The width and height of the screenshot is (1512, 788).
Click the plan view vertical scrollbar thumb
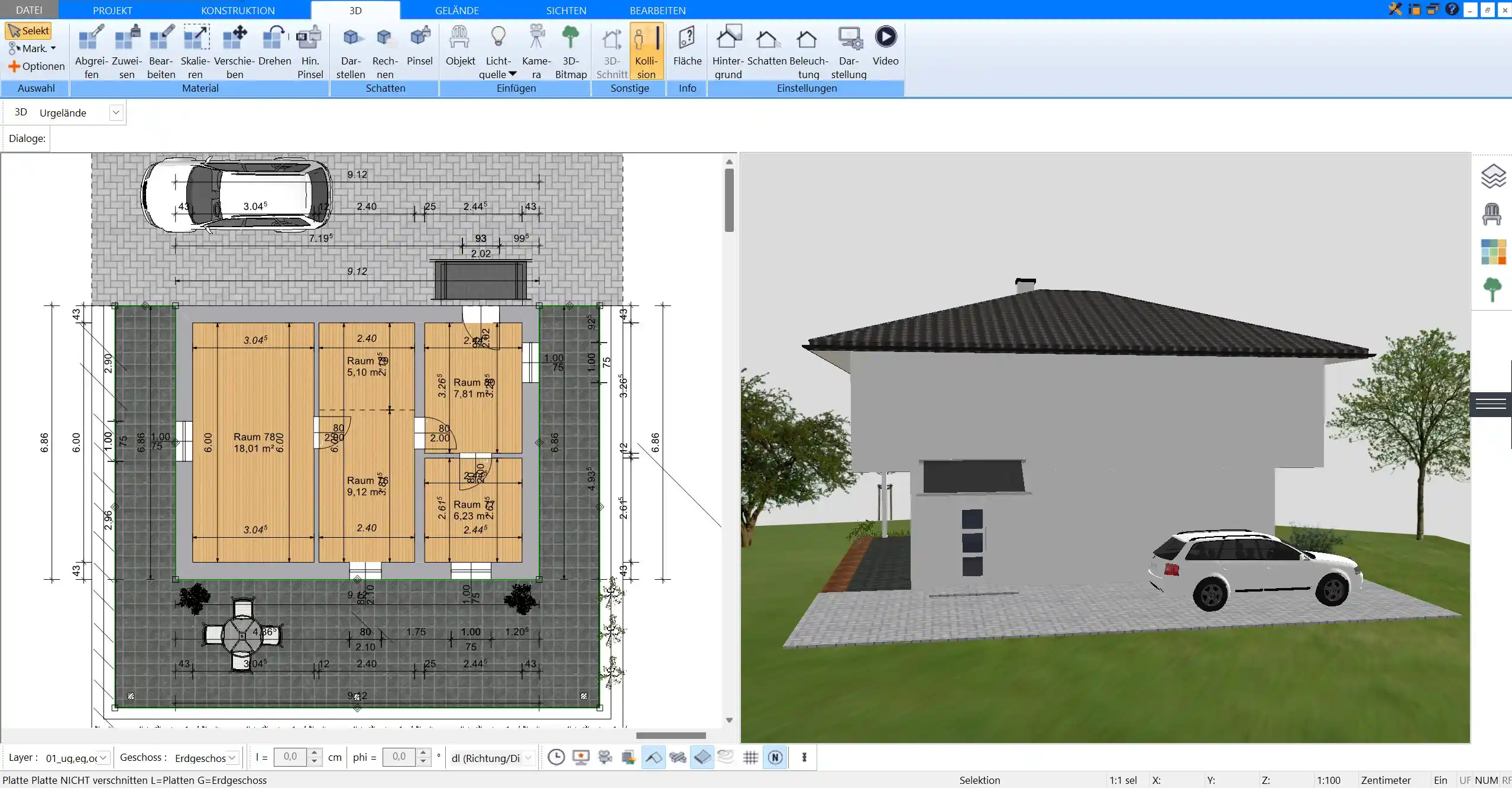pos(729,200)
